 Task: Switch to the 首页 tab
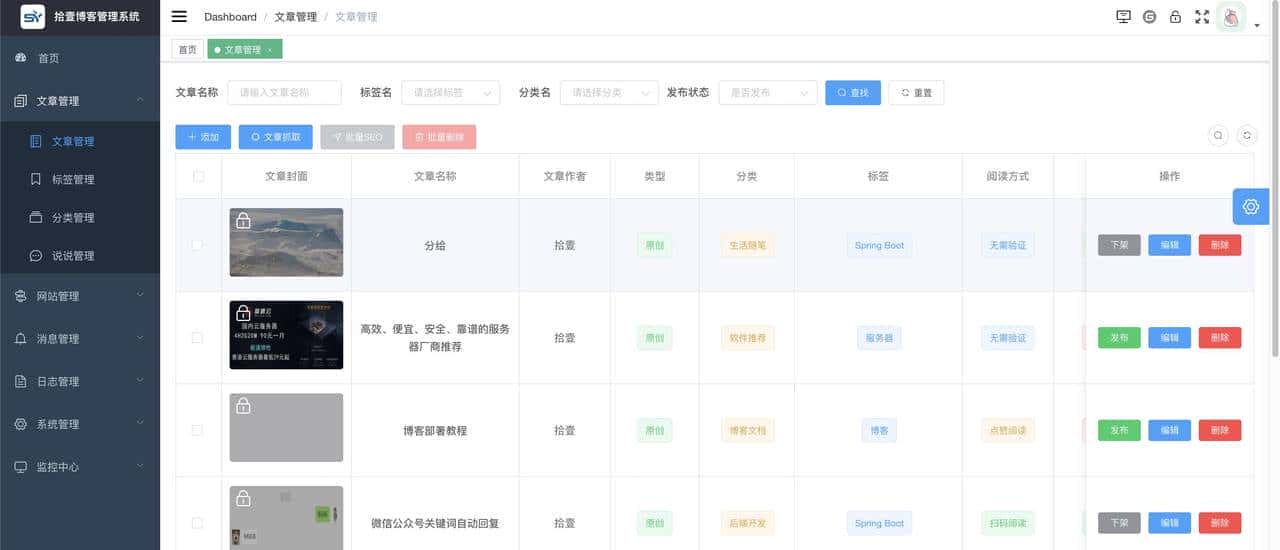coord(187,49)
